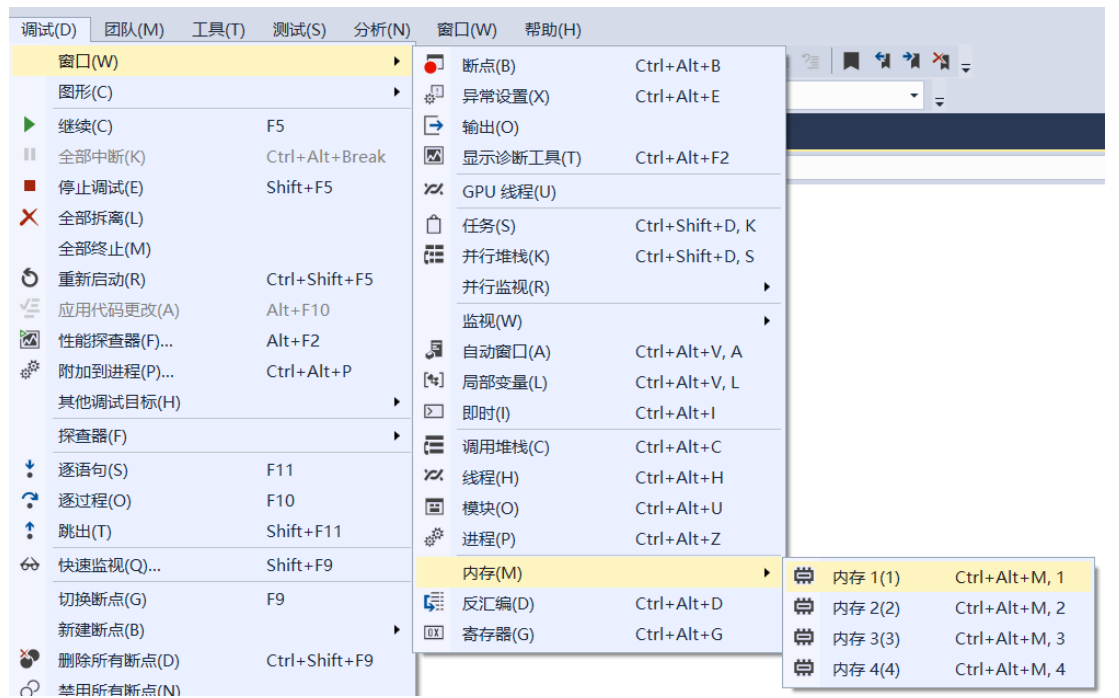Open the 测试(S) menu

(299, 29)
